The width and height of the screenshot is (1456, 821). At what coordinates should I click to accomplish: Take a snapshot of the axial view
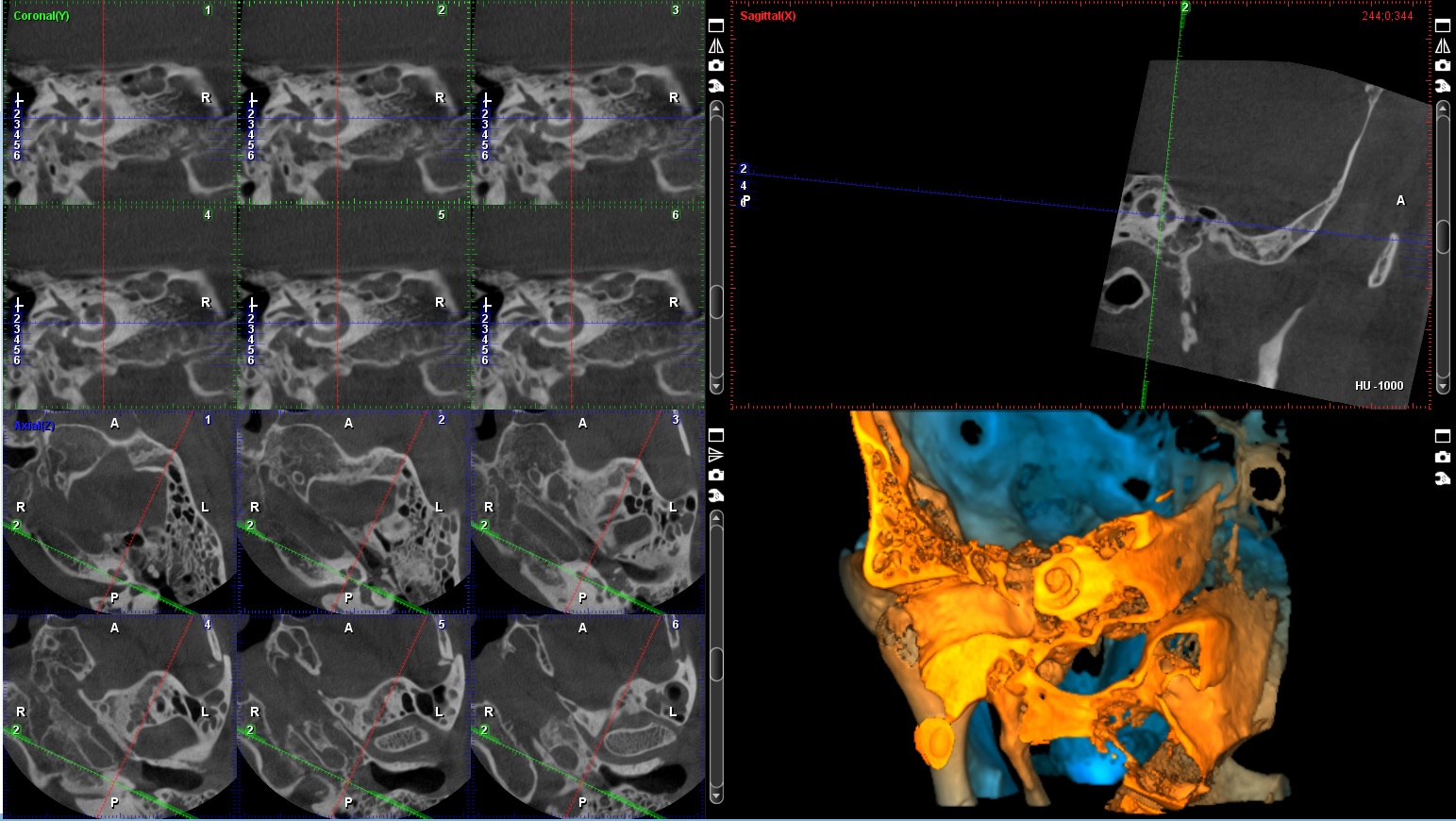[x=716, y=475]
